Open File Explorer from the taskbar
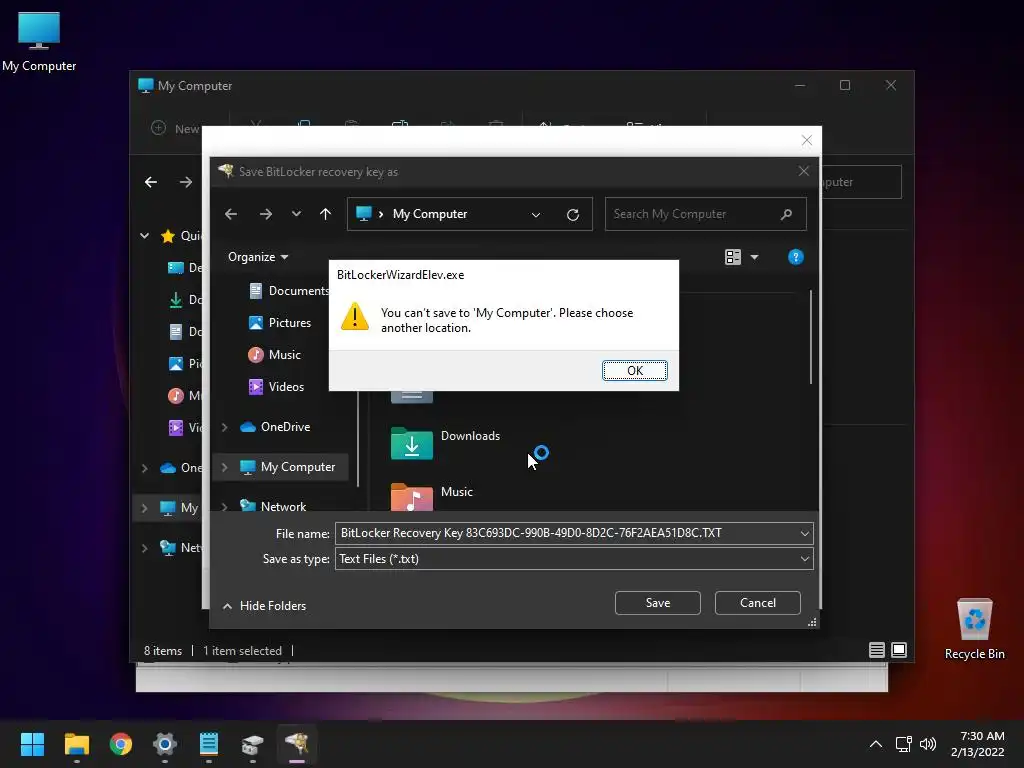 pos(76,744)
